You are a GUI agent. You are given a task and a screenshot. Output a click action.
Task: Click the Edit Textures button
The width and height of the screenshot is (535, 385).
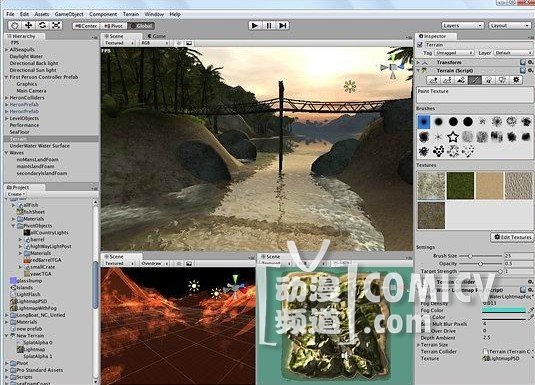pyautogui.click(x=512, y=237)
